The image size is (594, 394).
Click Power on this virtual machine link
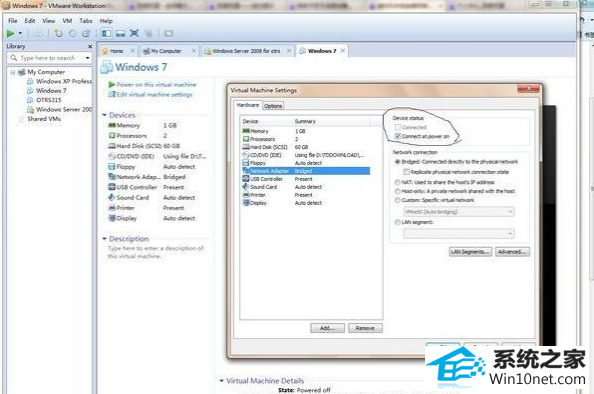pos(153,84)
